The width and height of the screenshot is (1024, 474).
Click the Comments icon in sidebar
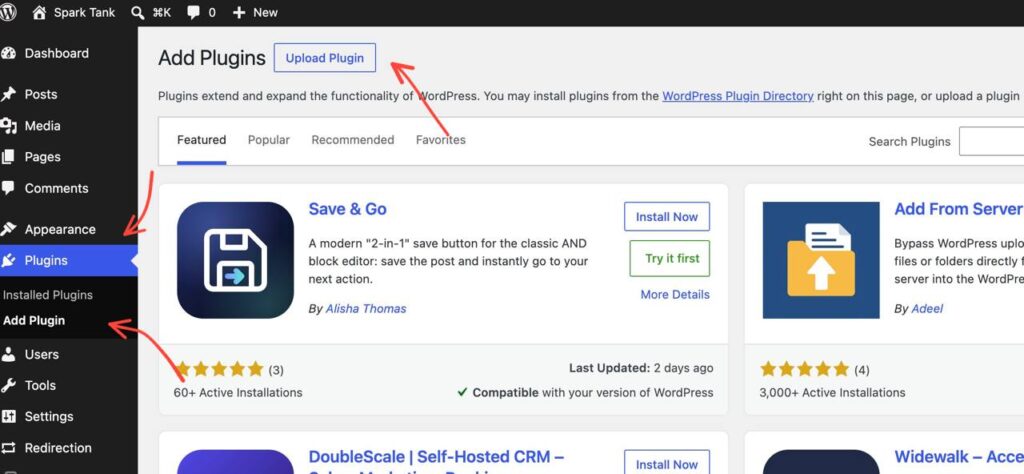click(8, 188)
